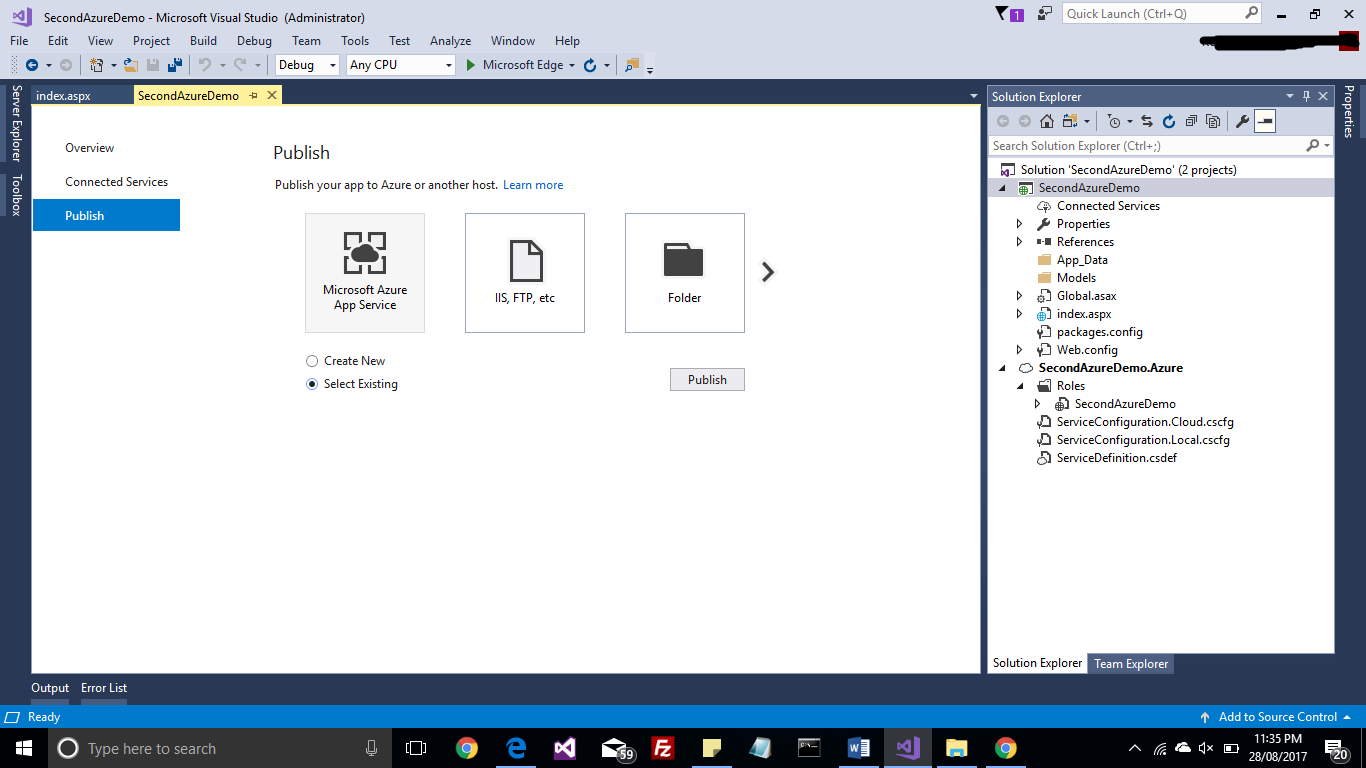Click the Undo toolbar icon
The width and height of the screenshot is (1366, 768).
[x=205, y=65]
